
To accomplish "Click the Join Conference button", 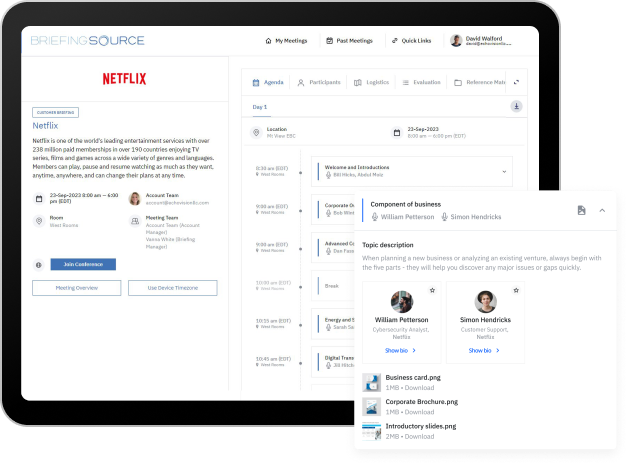I will pyautogui.click(x=83, y=264).
